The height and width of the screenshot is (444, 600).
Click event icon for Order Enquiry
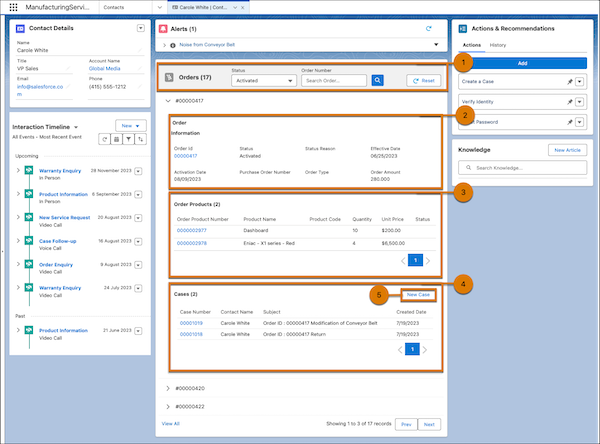click(x=29, y=264)
